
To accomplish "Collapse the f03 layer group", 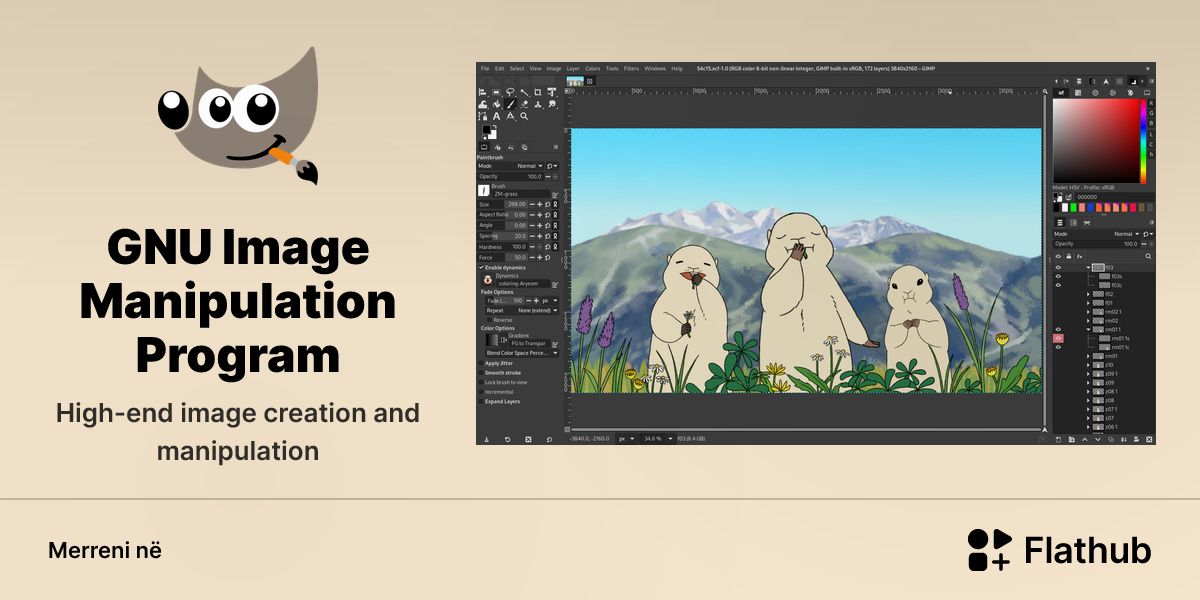I will (1088, 268).
